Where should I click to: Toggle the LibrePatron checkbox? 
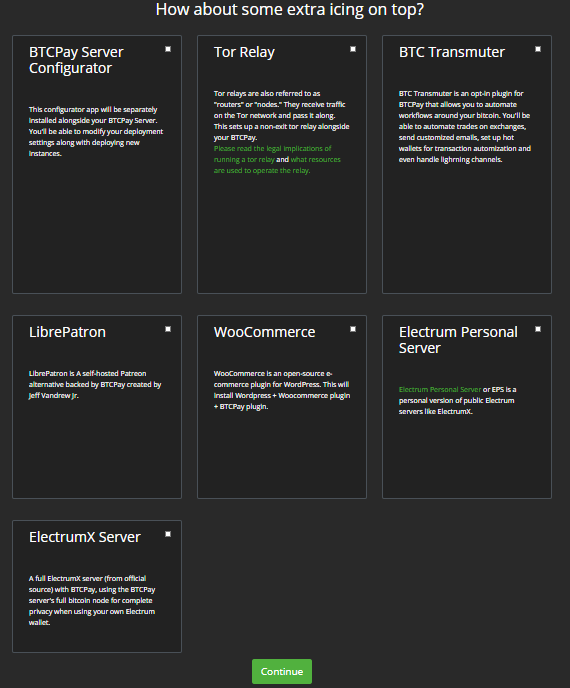(168, 329)
